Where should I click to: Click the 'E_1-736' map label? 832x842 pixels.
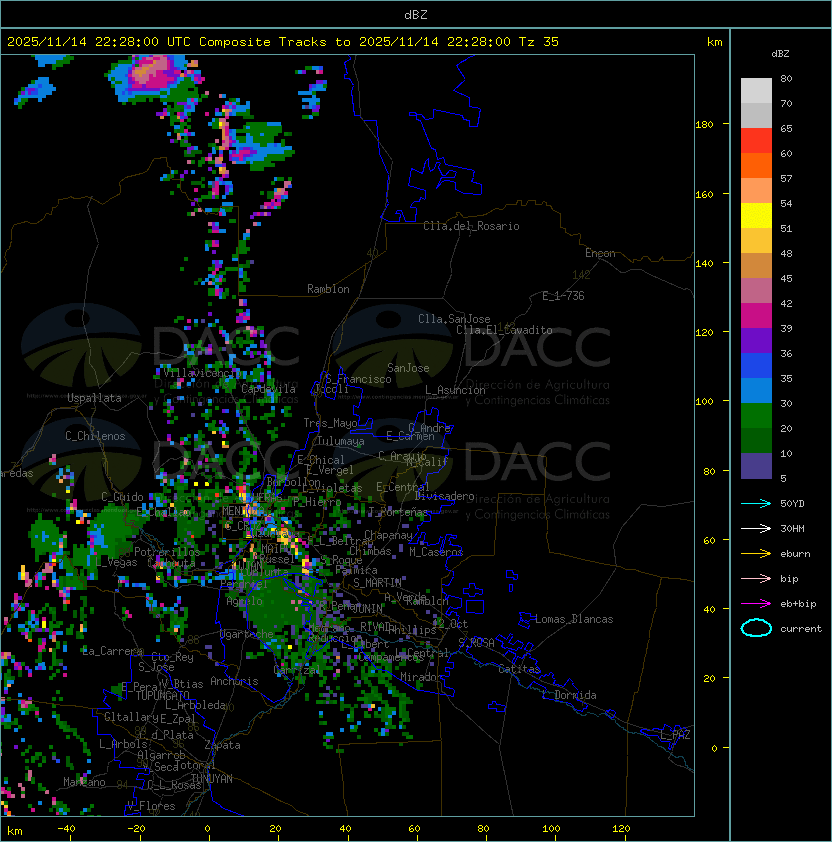pos(563,296)
